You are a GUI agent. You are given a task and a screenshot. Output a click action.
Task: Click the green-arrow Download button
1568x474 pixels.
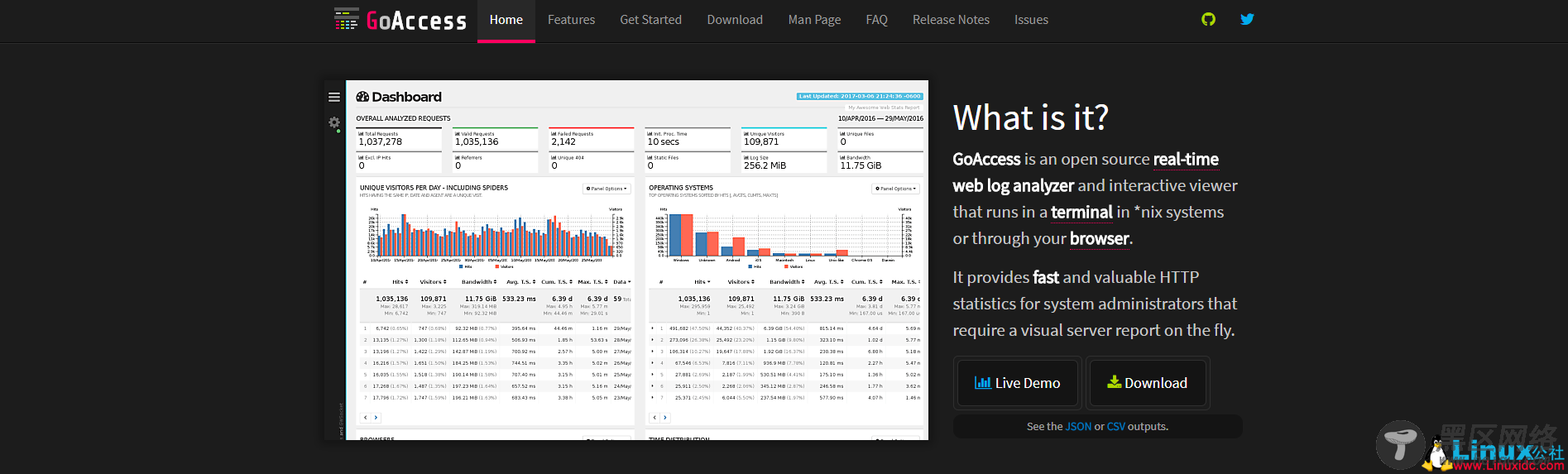pos(1148,383)
